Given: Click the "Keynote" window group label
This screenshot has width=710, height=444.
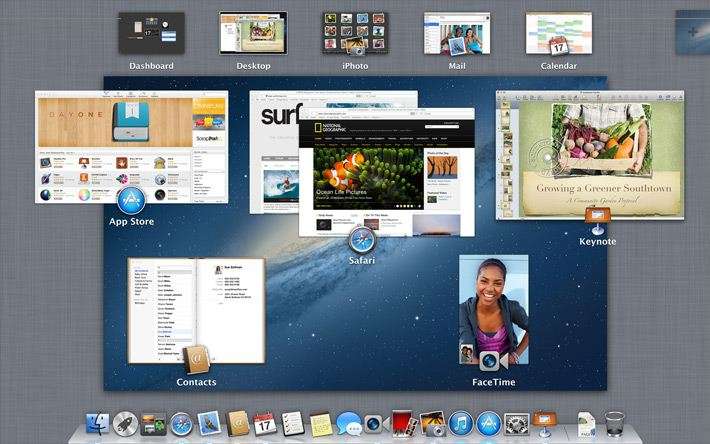Looking at the screenshot, I should pyautogui.click(x=598, y=242).
